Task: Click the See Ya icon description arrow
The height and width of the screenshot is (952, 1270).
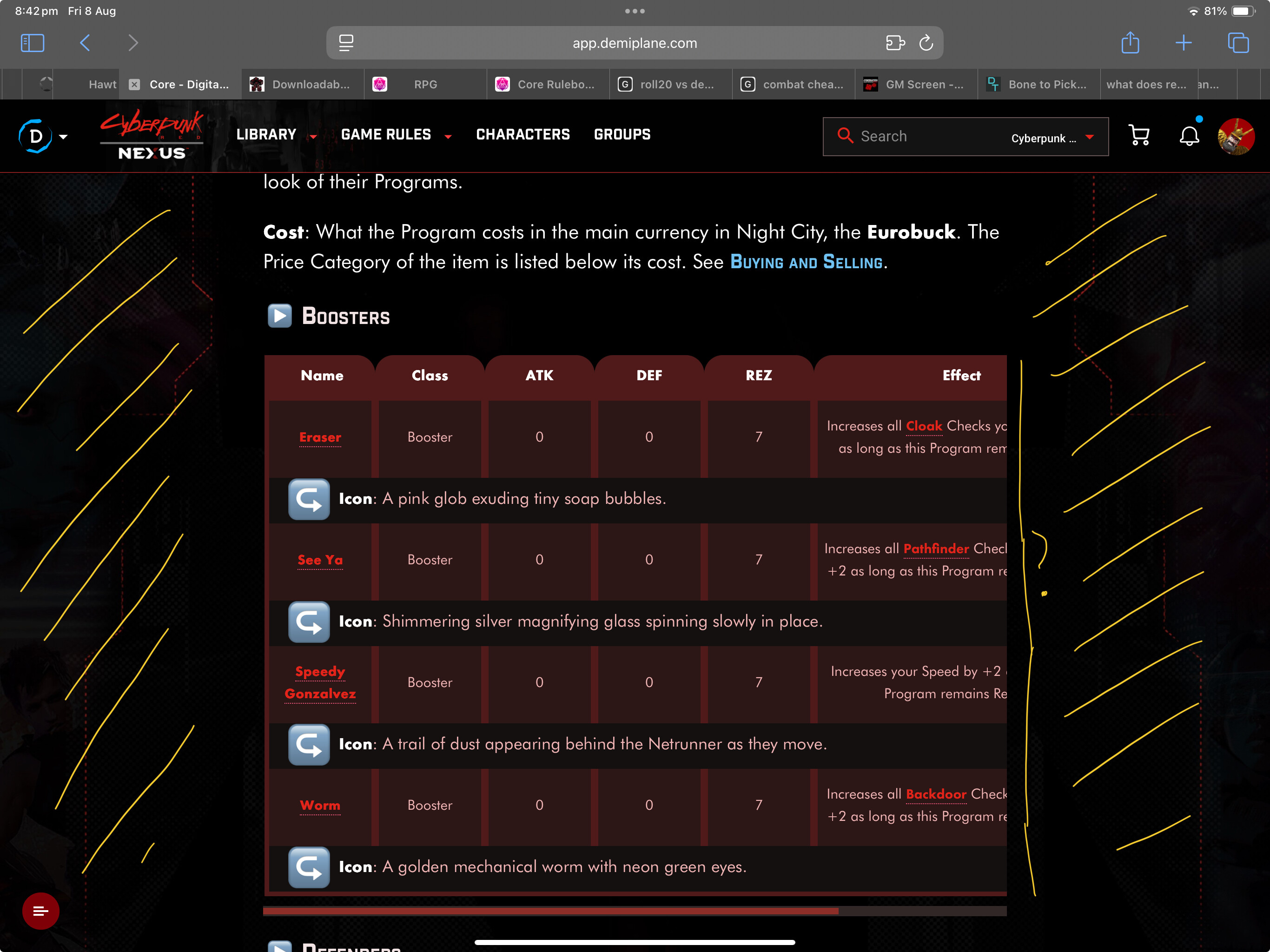Action: click(309, 622)
